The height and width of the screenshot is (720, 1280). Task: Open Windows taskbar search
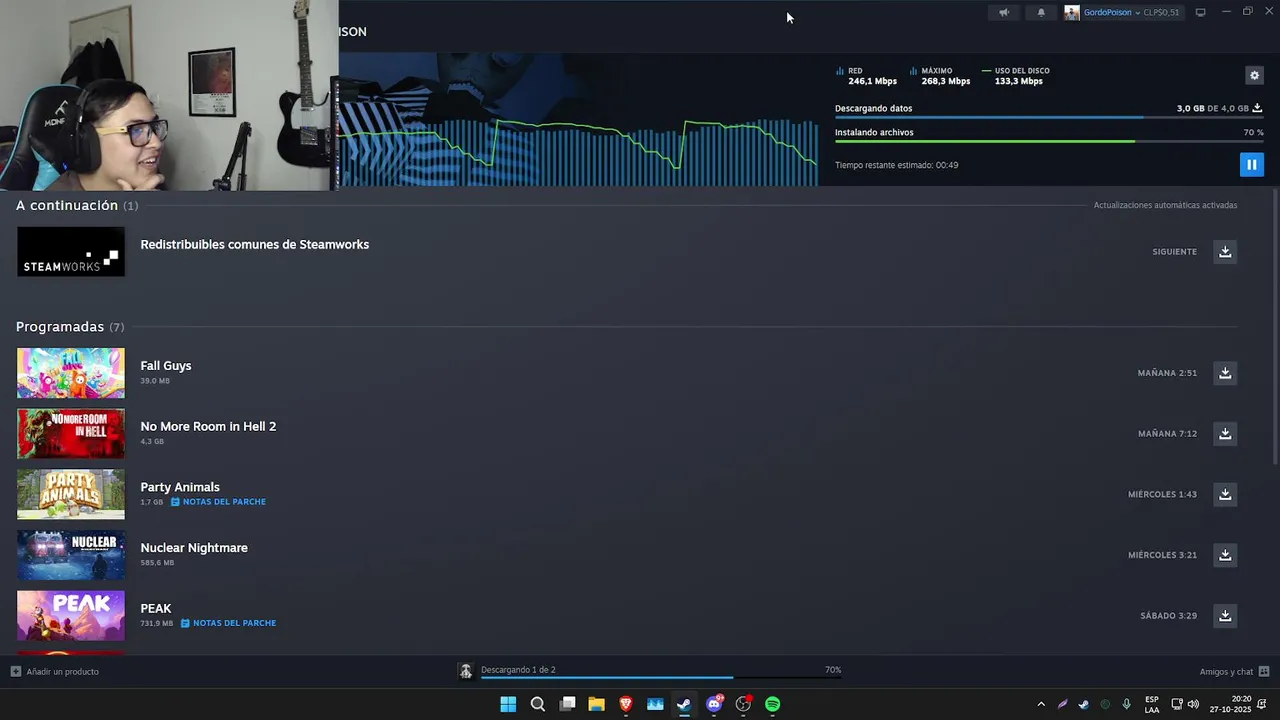tap(537, 704)
